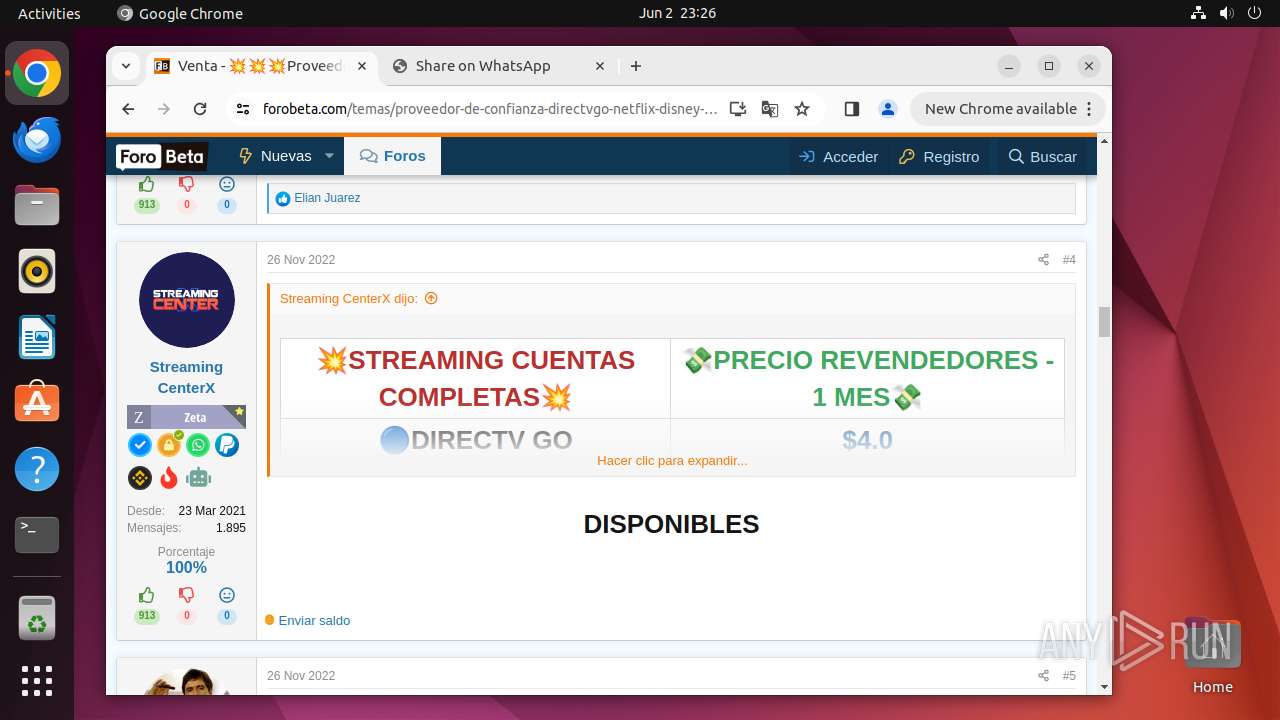Click 26 Nov 2022 date of post #5
Image resolution: width=1280 pixels, height=720 pixels.
[301, 676]
